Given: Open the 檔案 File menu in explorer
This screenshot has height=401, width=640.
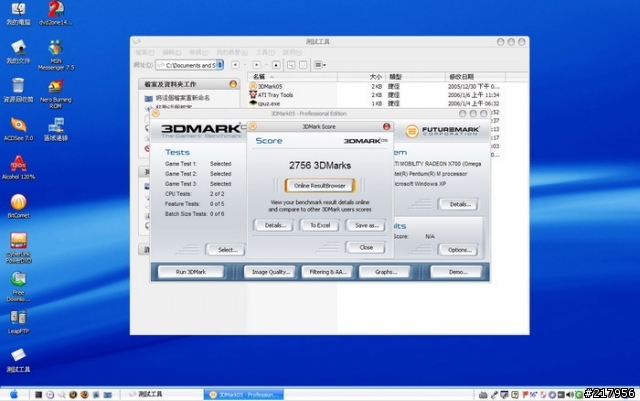Looking at the screenshot, I should [144, 52].
